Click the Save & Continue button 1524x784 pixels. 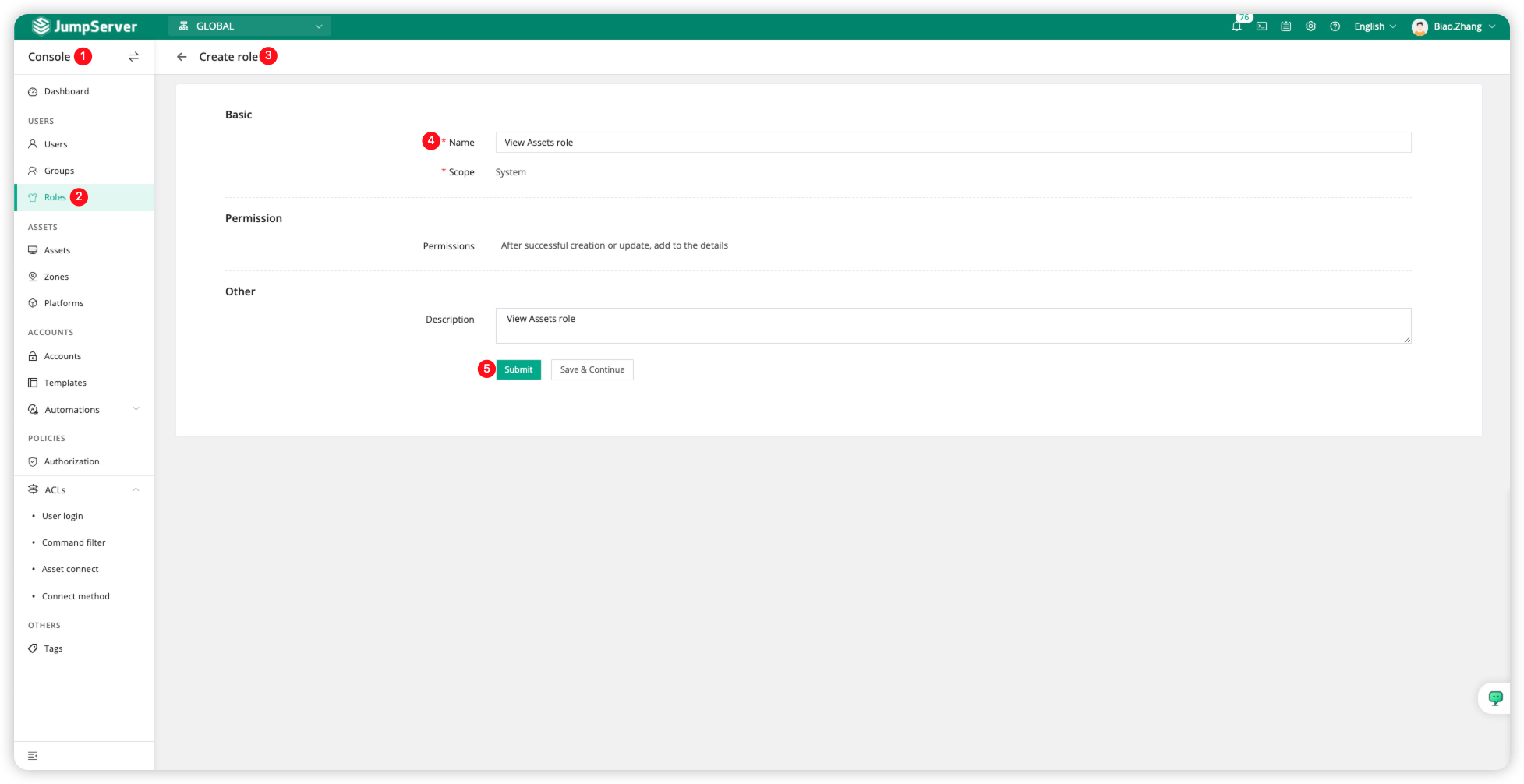pos(592,369)
